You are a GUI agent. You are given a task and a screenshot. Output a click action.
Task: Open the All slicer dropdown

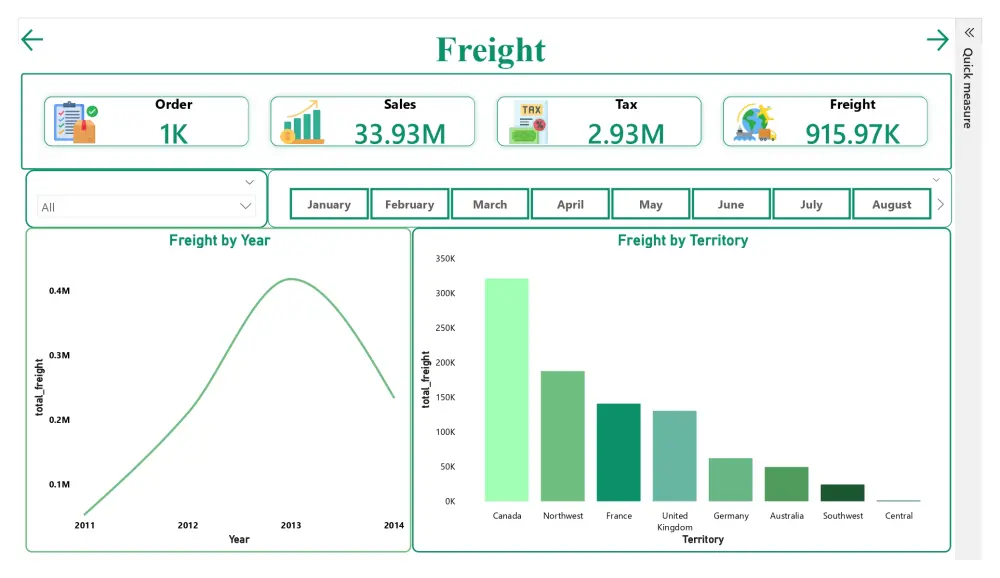(x=245, y=206)
